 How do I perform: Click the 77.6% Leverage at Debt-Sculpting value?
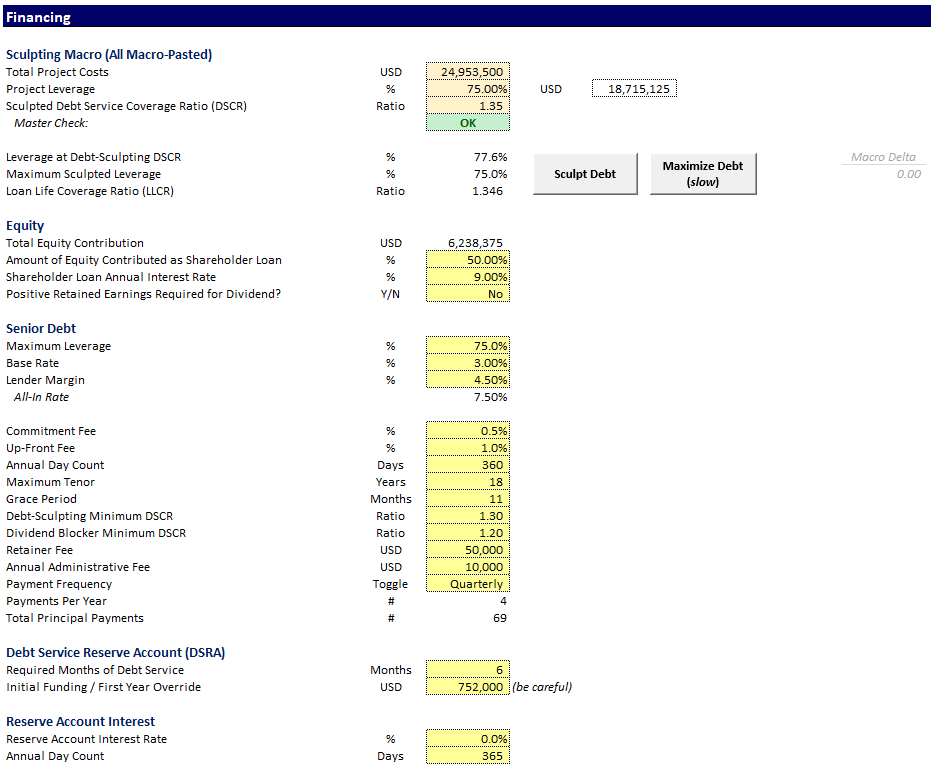(x=490, y=157)
